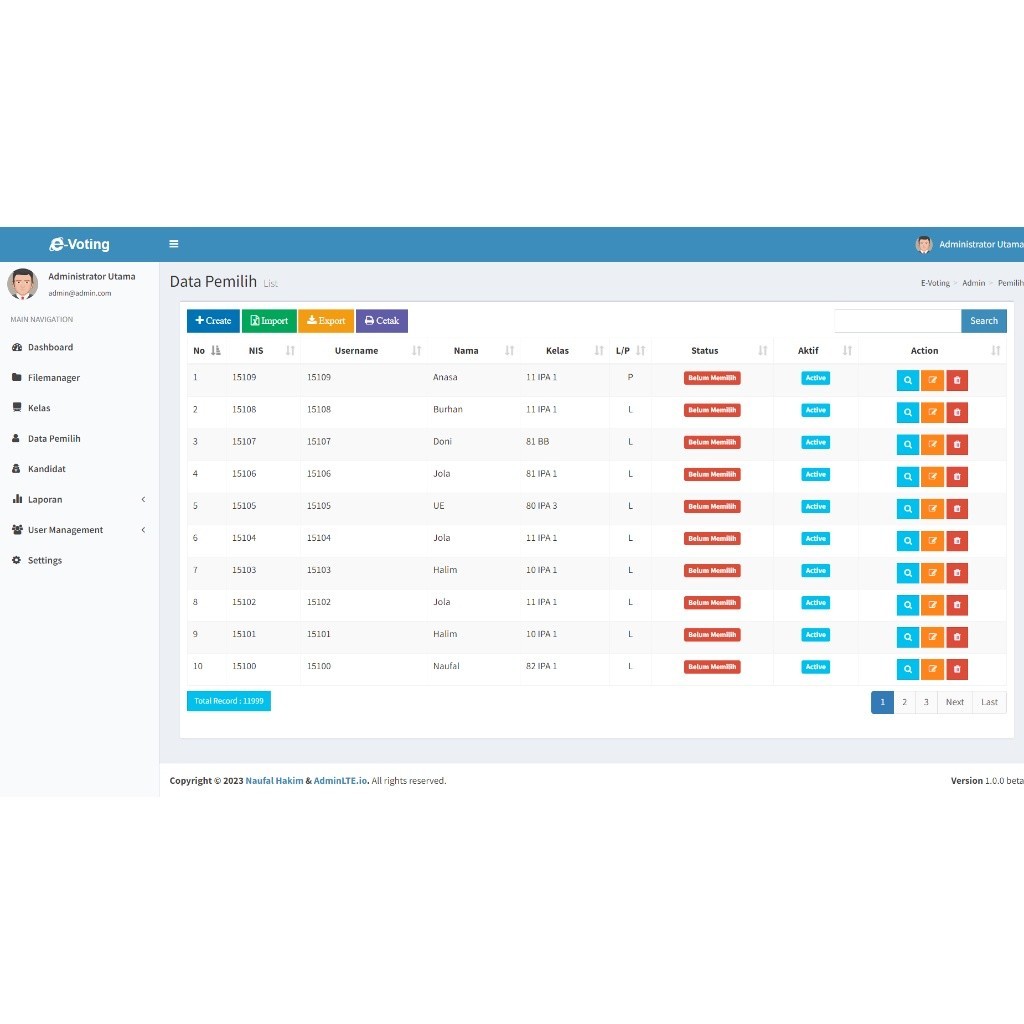This screenshot has width=1024, height=1024.
Task: Go to page 2 of pagination
Action: coord(904,702)
